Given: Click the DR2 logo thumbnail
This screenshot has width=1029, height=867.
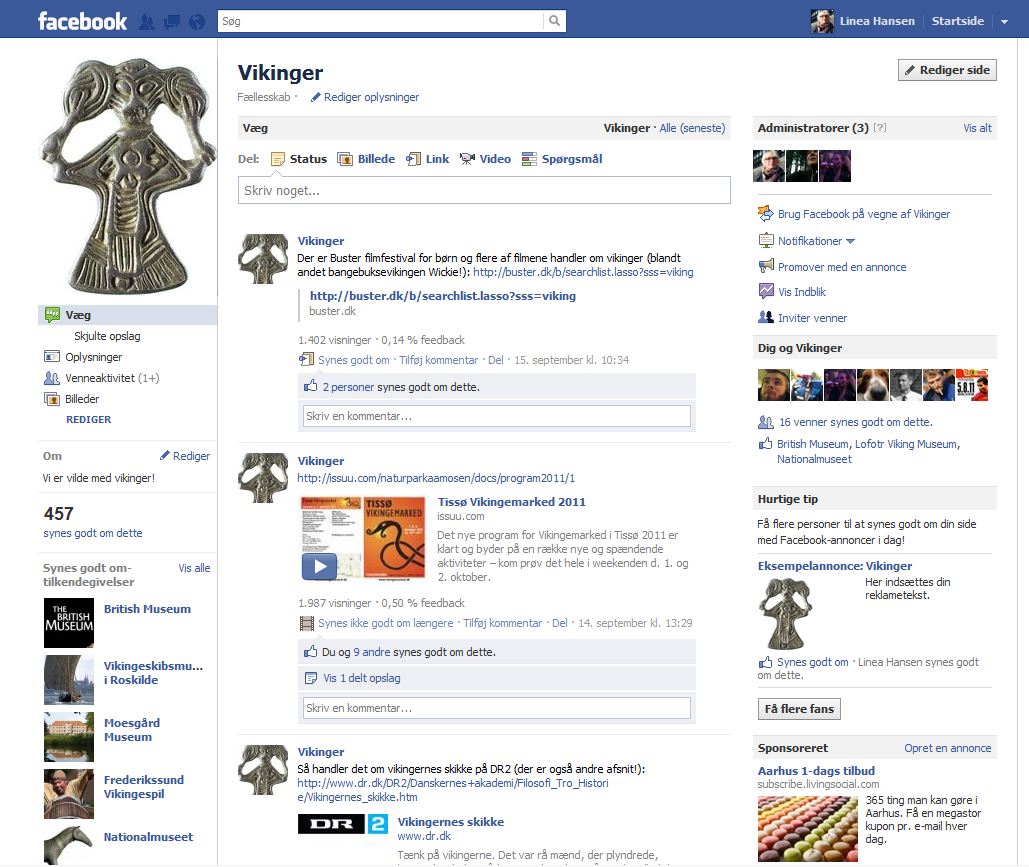Looking at the screenshot, I should pos(343,824).
